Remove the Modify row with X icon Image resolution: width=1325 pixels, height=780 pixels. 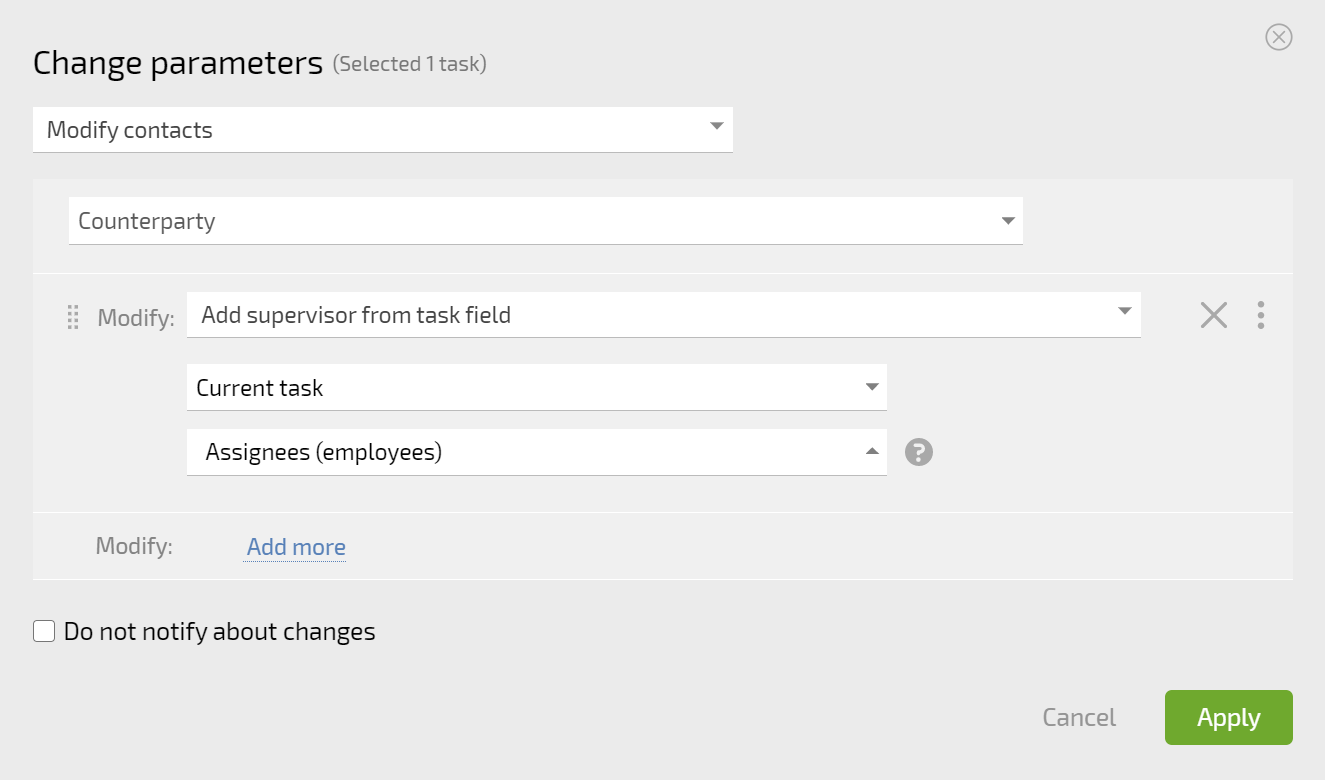click(x=1214, y=315)
